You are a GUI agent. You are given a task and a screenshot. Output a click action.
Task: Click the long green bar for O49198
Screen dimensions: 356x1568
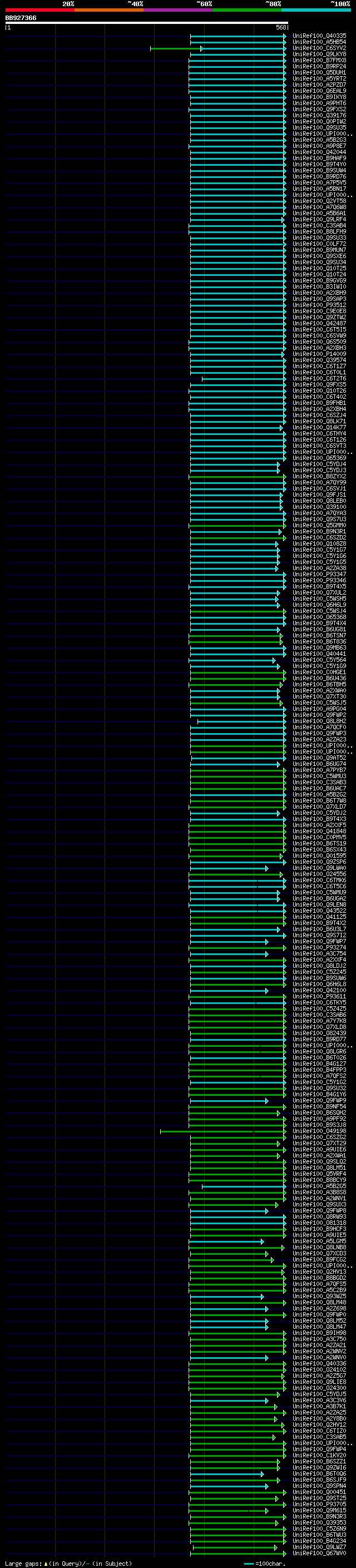coord(222,1131)
